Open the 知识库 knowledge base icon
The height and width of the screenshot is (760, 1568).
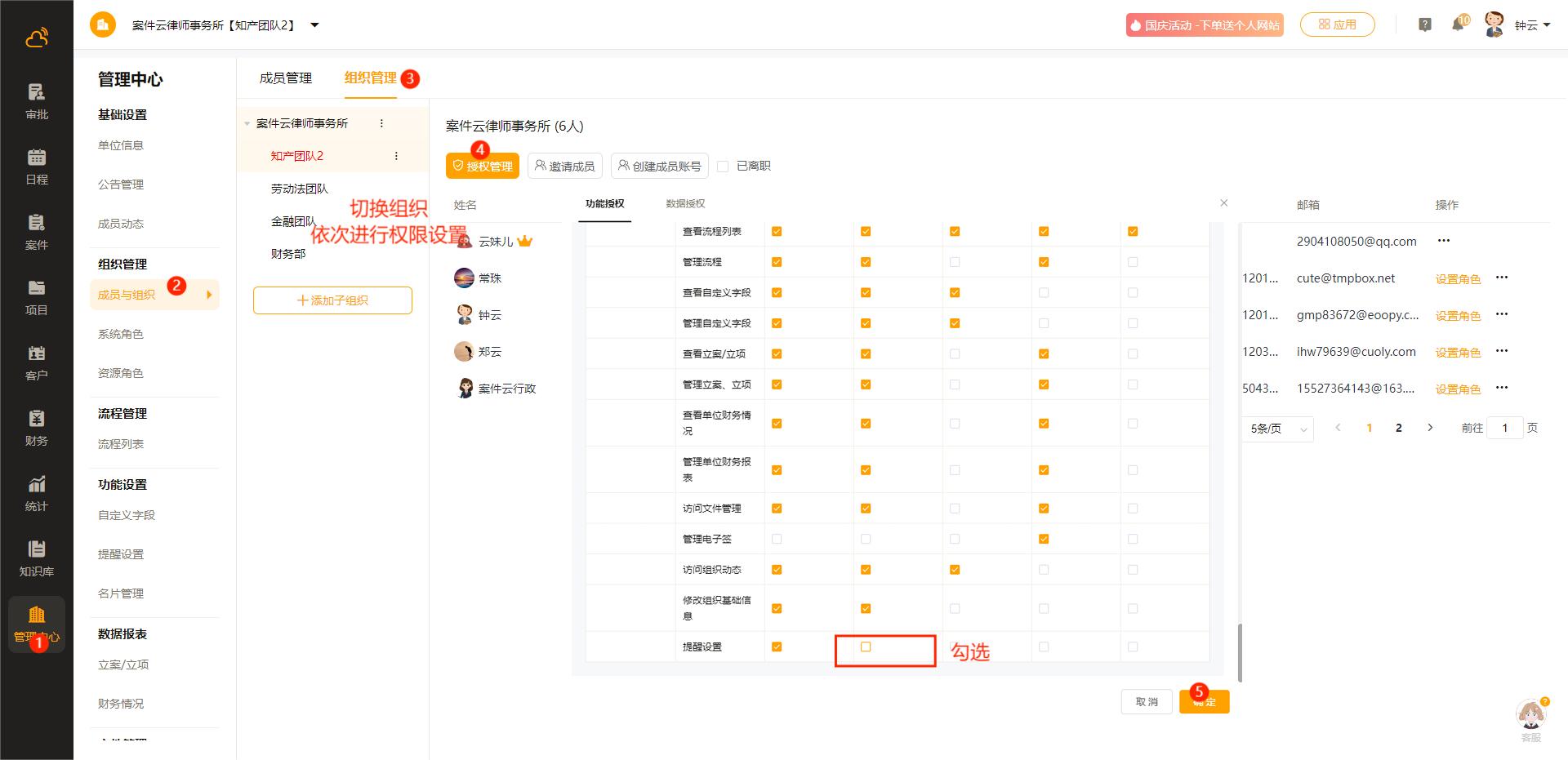[x=36, y=558]
